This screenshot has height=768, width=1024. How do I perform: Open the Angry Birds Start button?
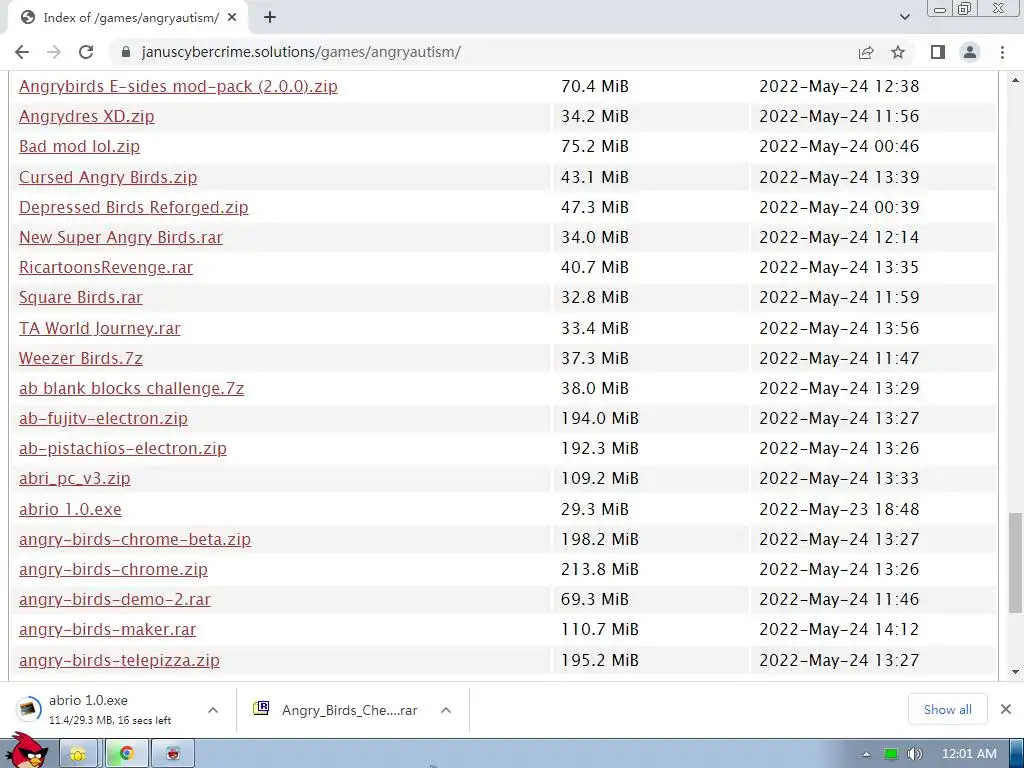(x=27, y=751)
